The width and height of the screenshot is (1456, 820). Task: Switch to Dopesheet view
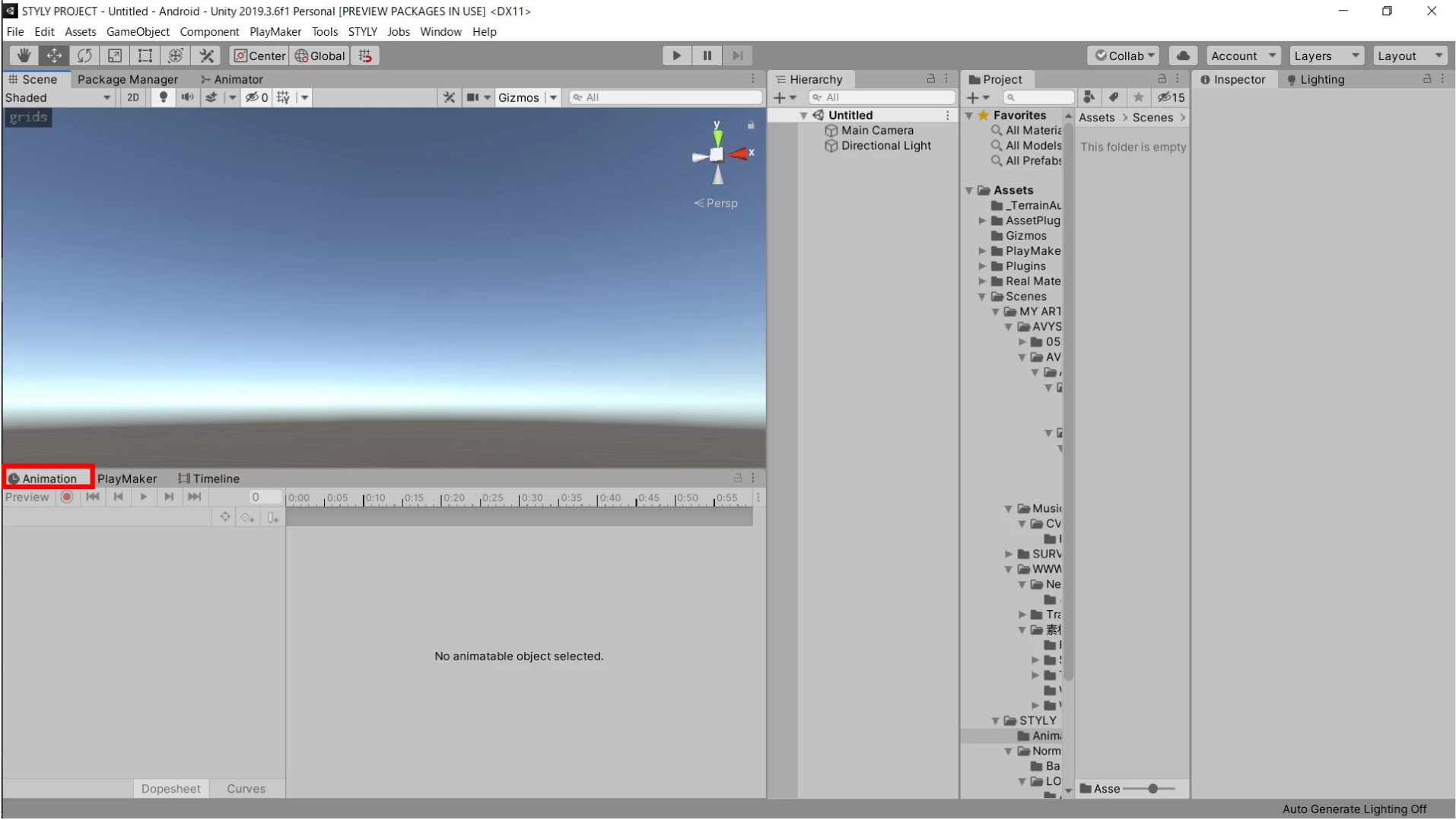click(x=171, y=789)
